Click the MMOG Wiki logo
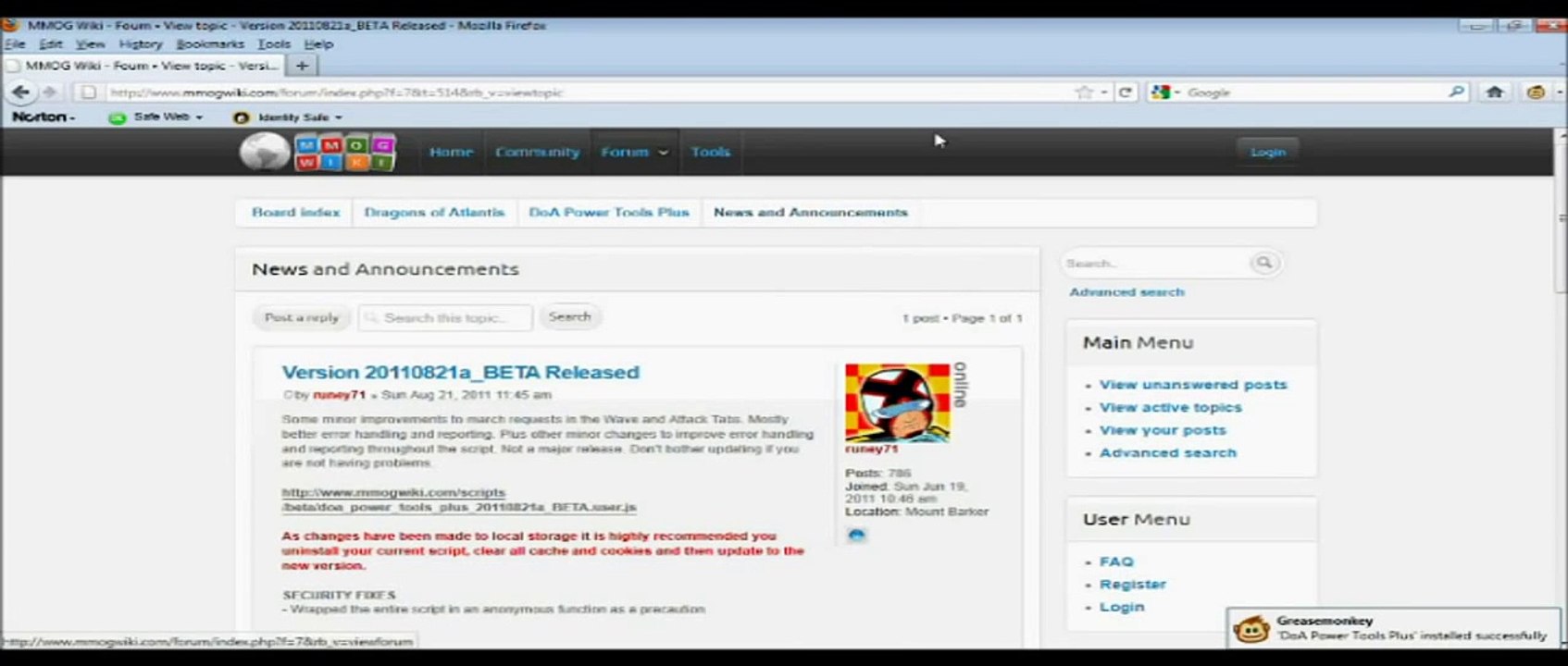The height and width of the screenshot is (666, 1568). [x=317, y=153]
